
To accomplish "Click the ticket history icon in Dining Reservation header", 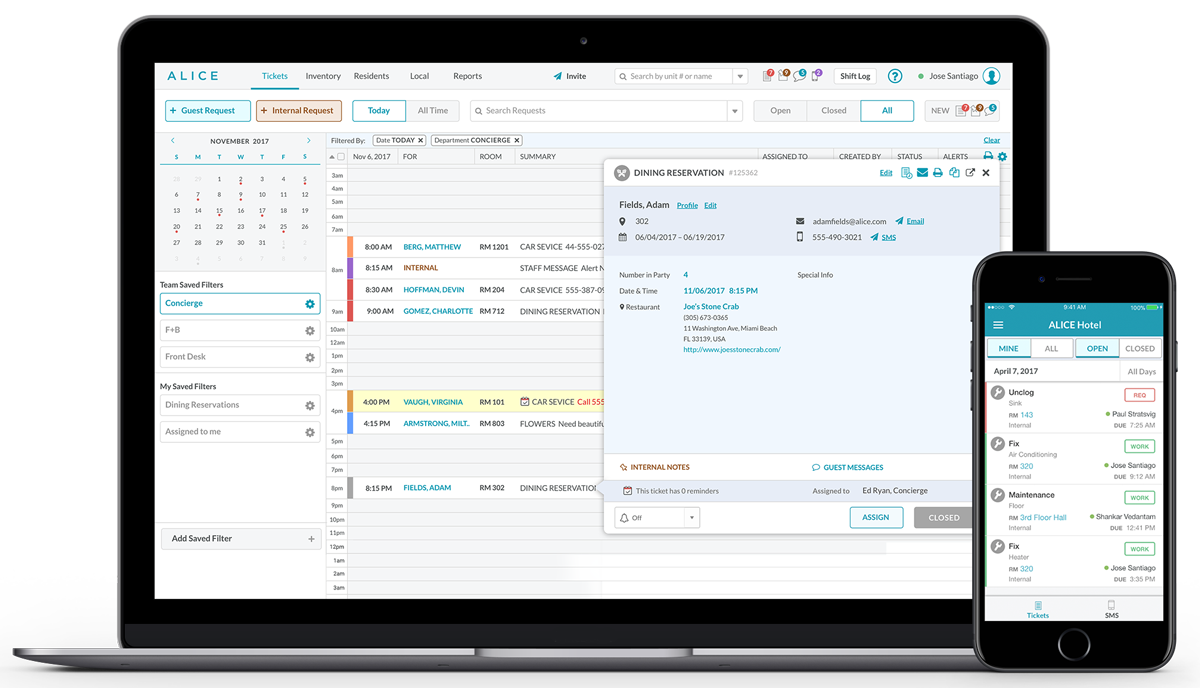I will point(906,173).
